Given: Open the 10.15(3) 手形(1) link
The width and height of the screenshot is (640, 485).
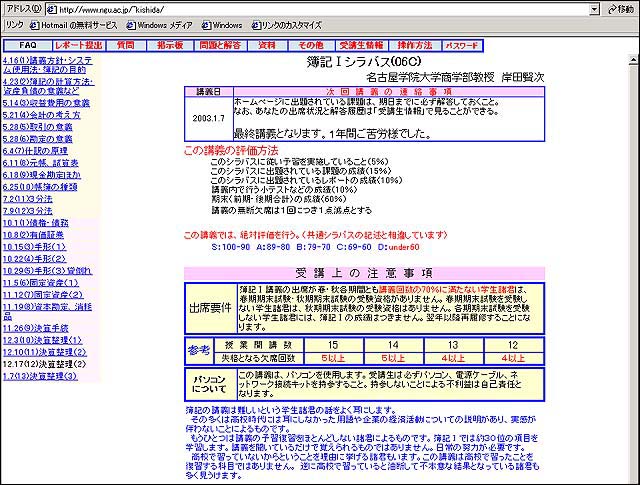Looking at the screenshot, I should pos(34,247).
